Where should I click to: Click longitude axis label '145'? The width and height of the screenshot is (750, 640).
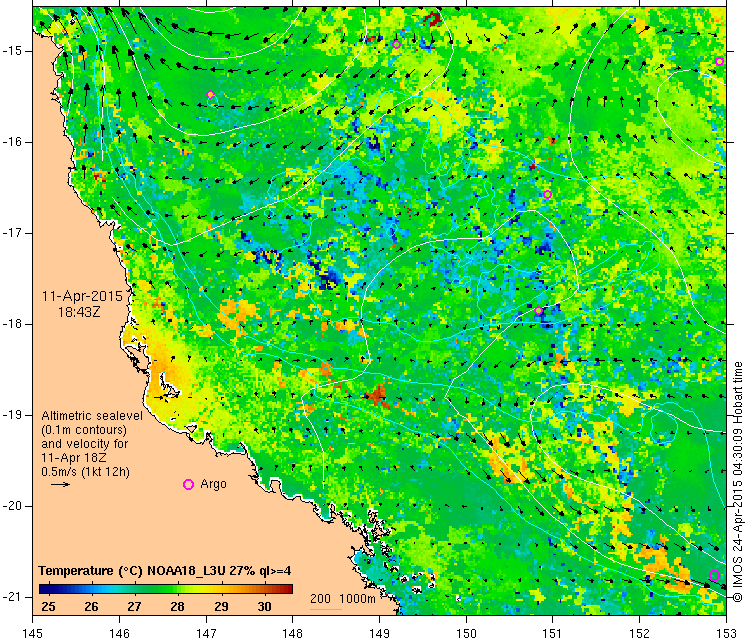click(x=33, y=634)
